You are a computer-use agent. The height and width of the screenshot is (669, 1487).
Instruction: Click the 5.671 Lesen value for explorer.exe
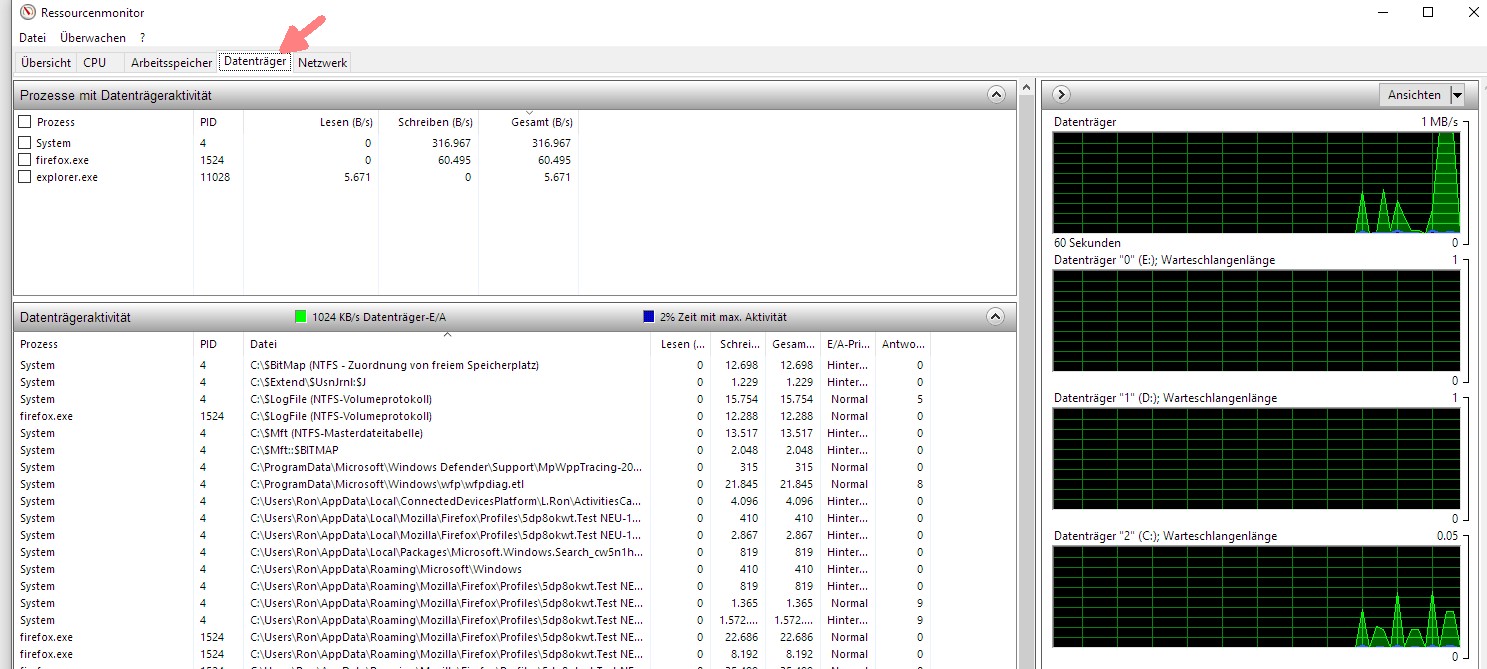(x=356, y=177)
